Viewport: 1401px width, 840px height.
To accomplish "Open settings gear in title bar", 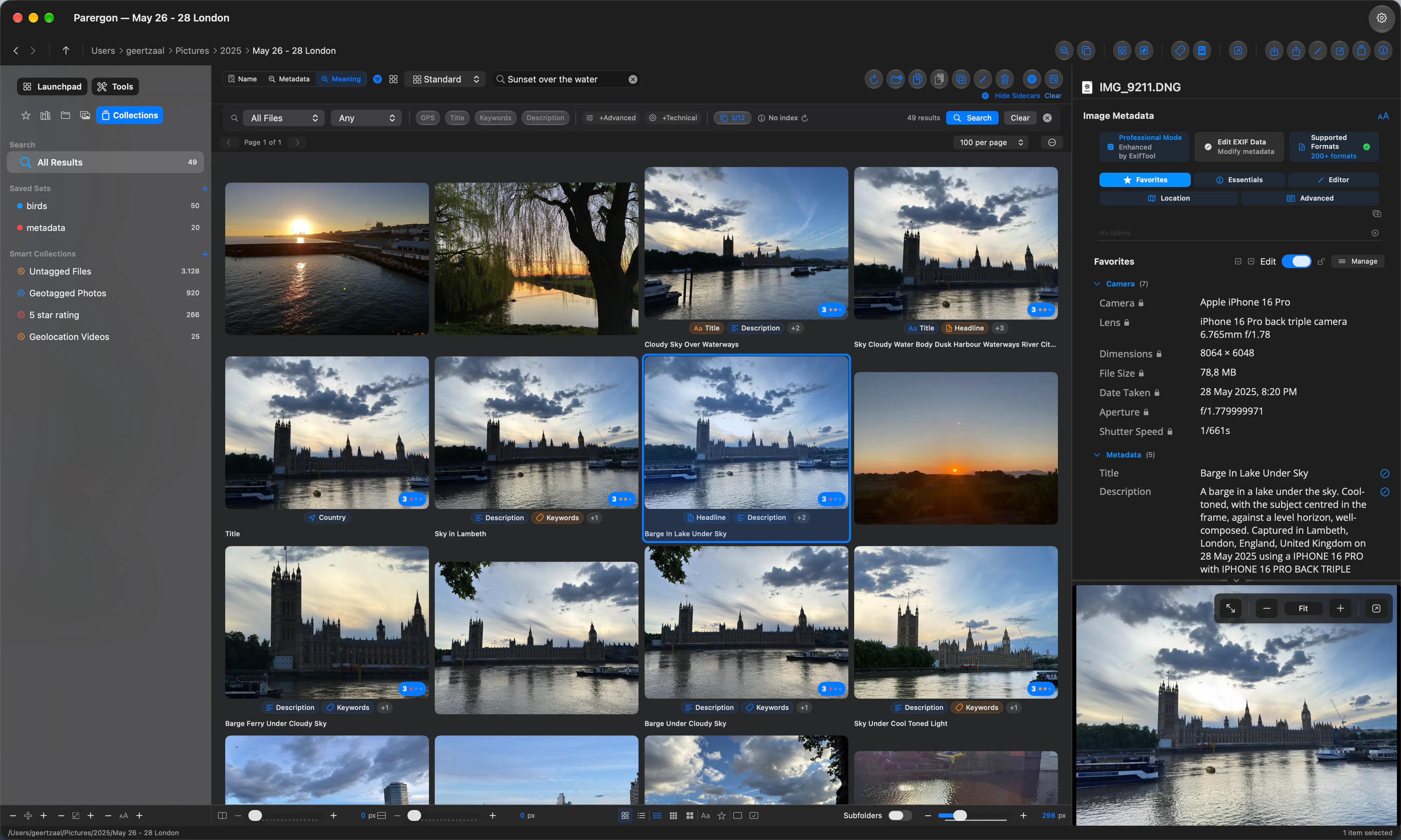I will (x=1381, y=18).
